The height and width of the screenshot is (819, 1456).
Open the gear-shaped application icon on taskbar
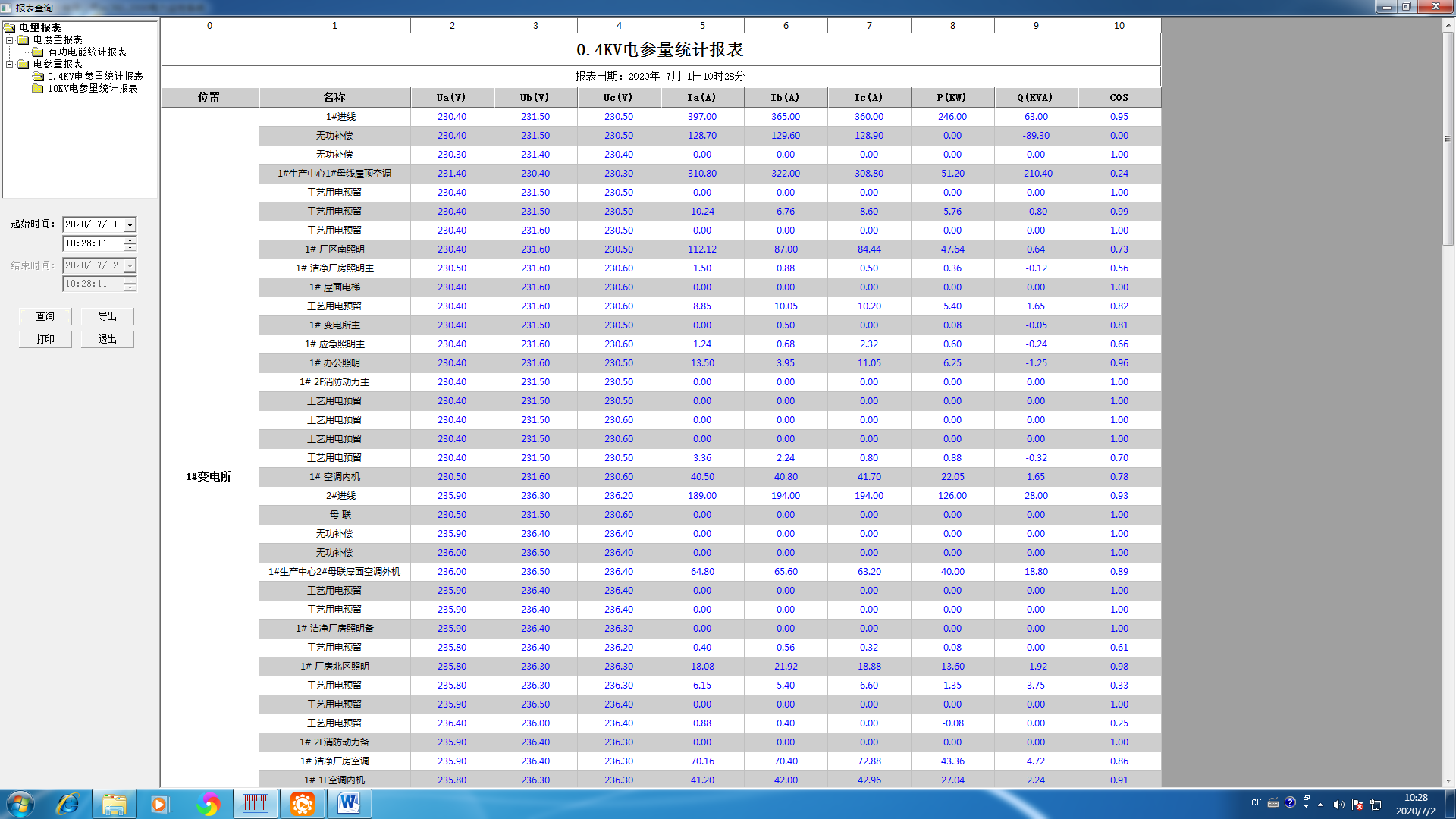click(303, 804)
